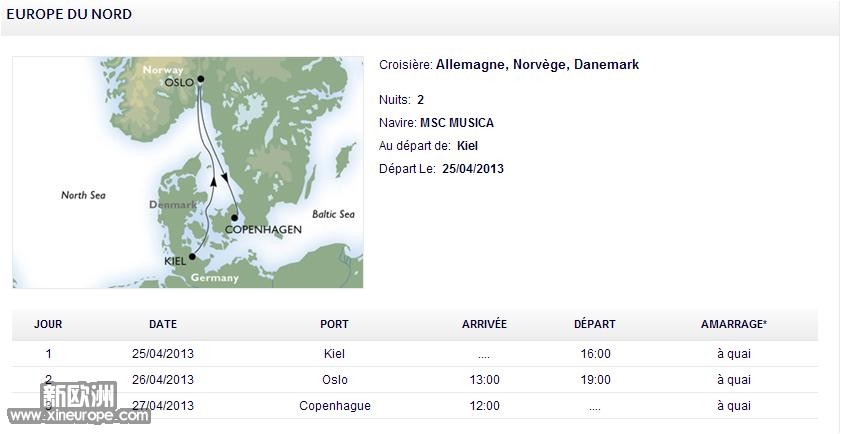Click the DÉPART column header
The width and height of the screenshot is (853, 434).
(x=595, y=324)
